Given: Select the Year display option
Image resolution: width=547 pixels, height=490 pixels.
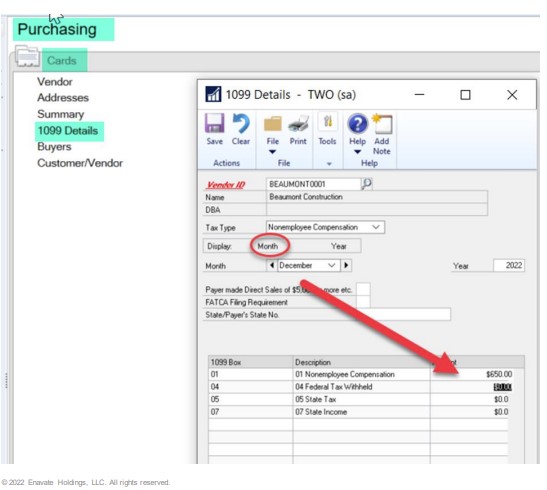Looking at the screenshot, I should pos(339,246).
